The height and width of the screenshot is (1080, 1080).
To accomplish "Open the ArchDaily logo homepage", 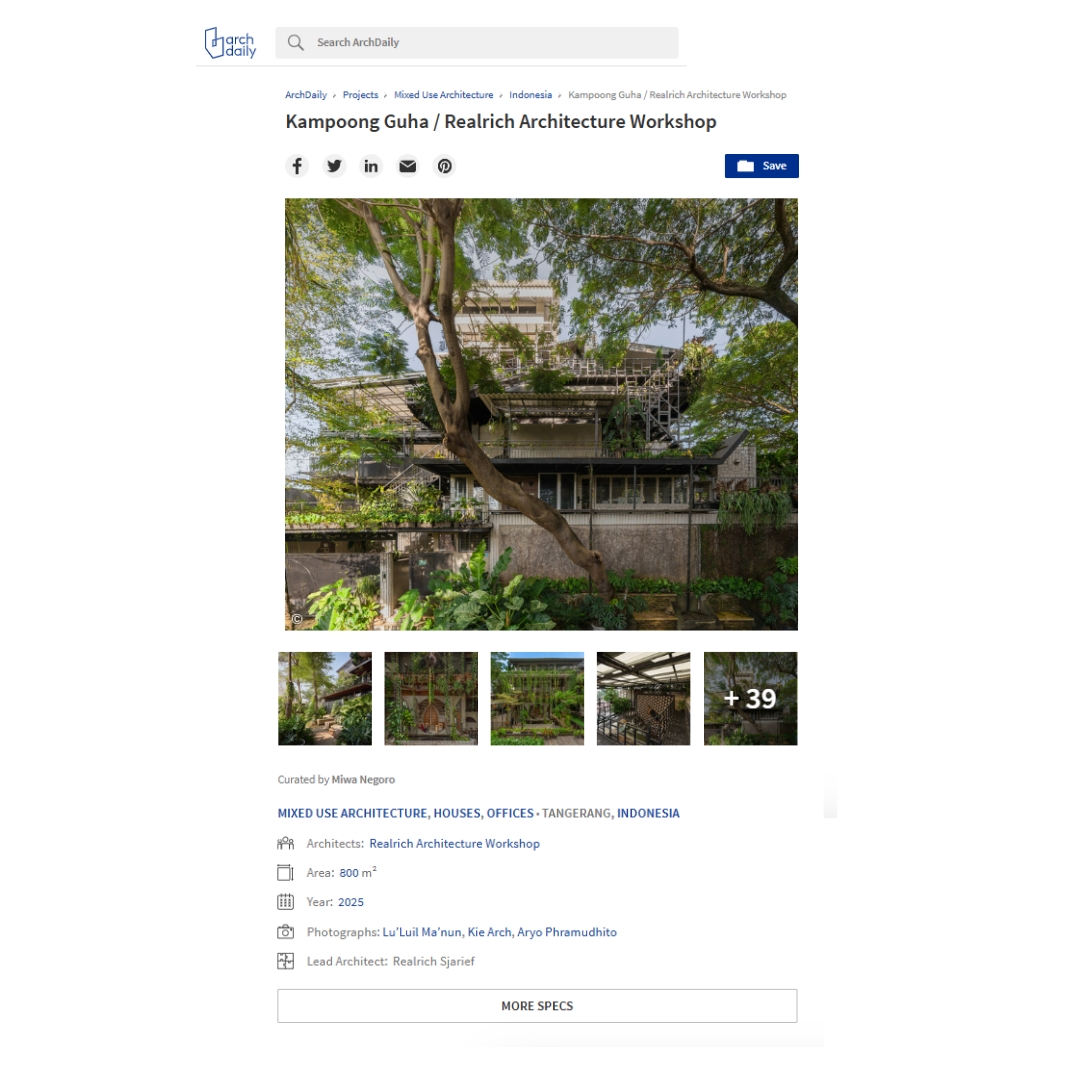I will (x=230, y=43).
